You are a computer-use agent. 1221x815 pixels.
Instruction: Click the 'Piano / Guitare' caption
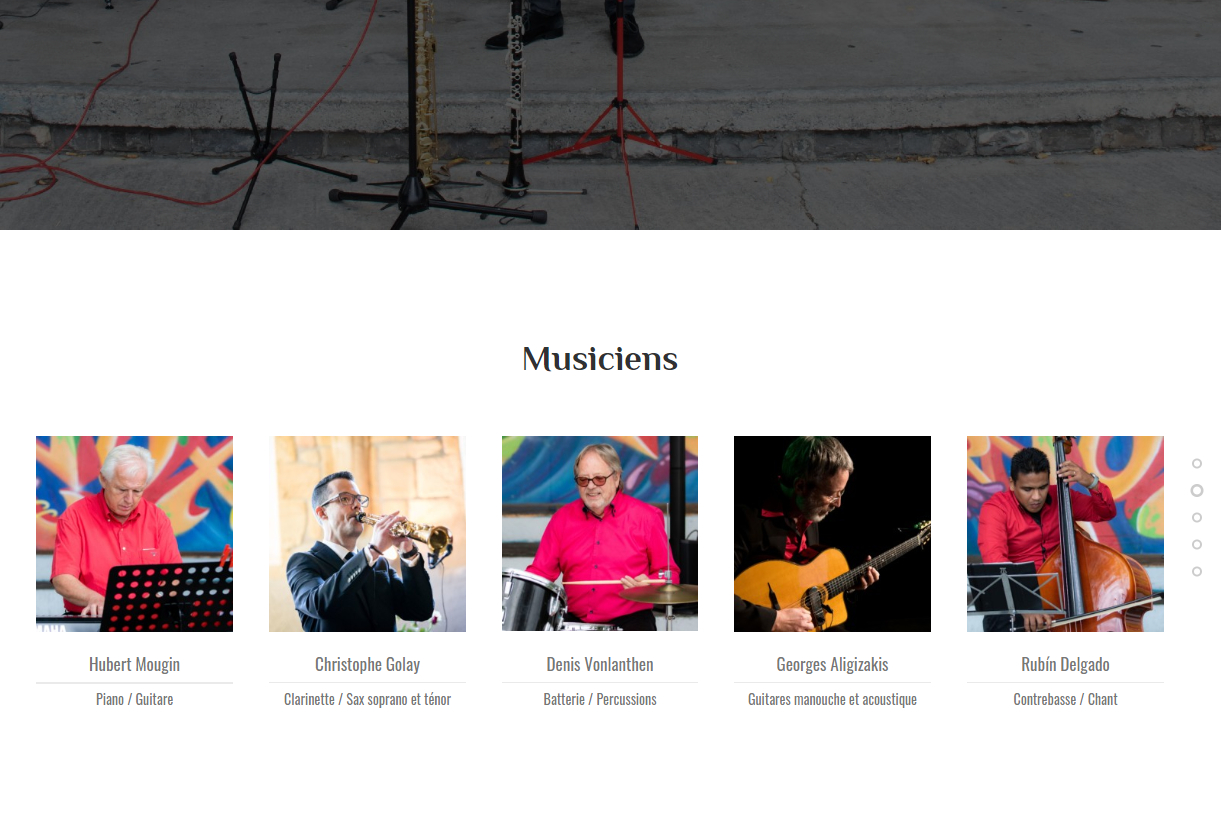point(134,699)
